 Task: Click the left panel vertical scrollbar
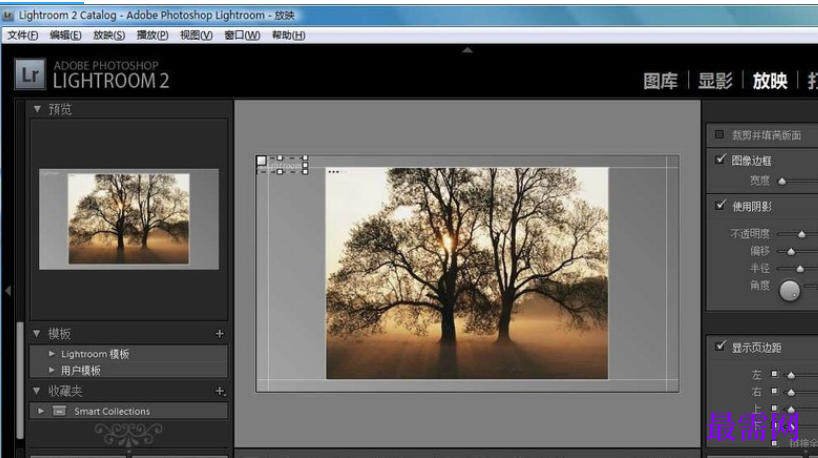point(20,381)
